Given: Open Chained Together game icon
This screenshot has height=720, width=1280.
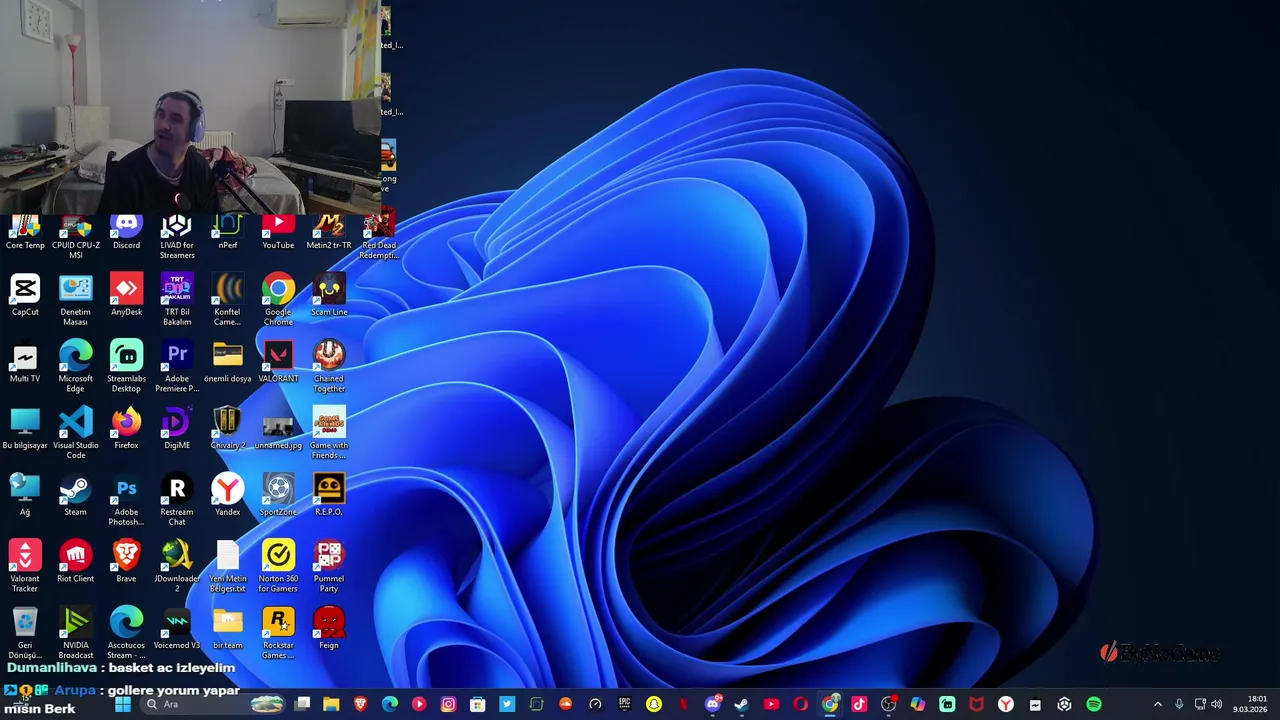Looking at the screenshot, I should click(329, 367).
